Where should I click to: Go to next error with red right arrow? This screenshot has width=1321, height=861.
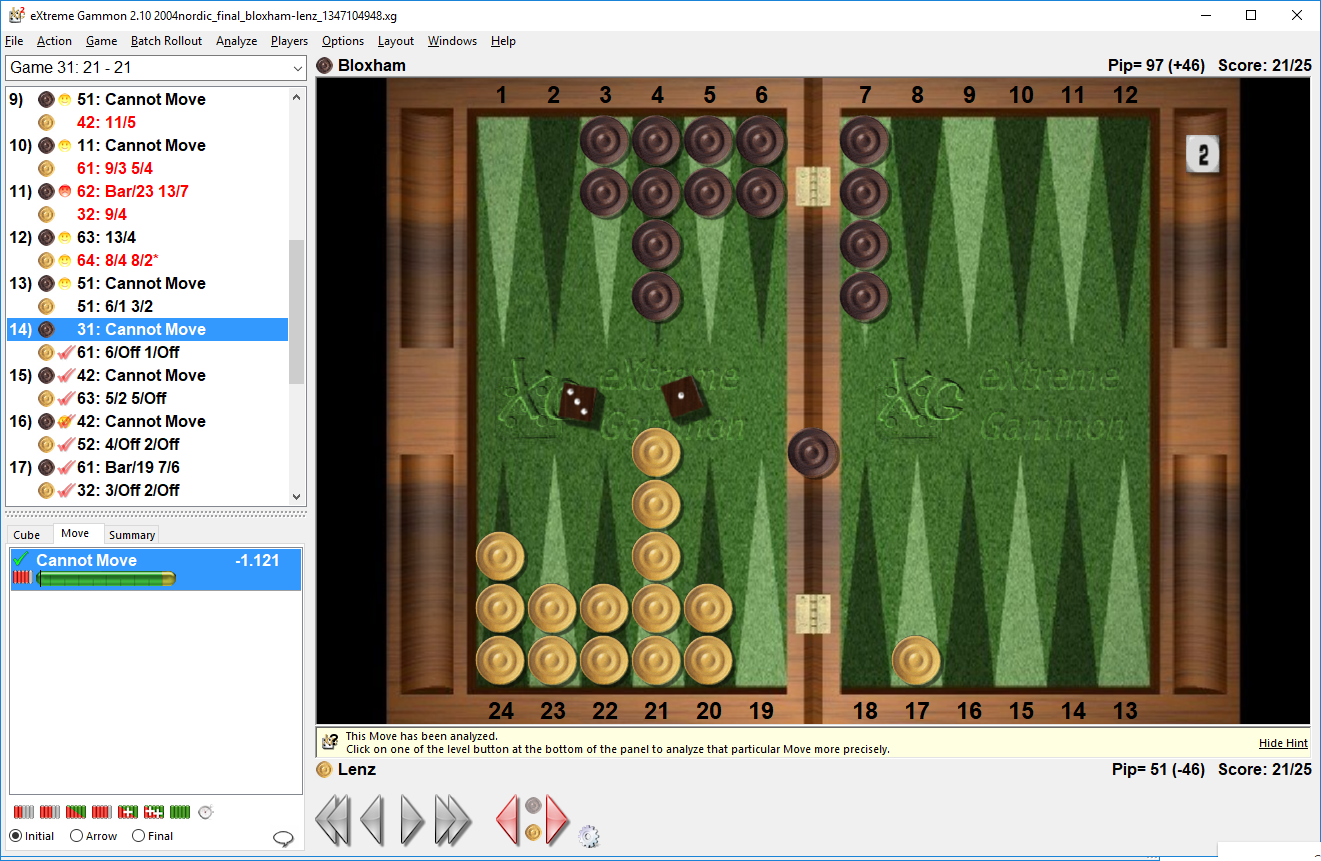tap(557, 821)
